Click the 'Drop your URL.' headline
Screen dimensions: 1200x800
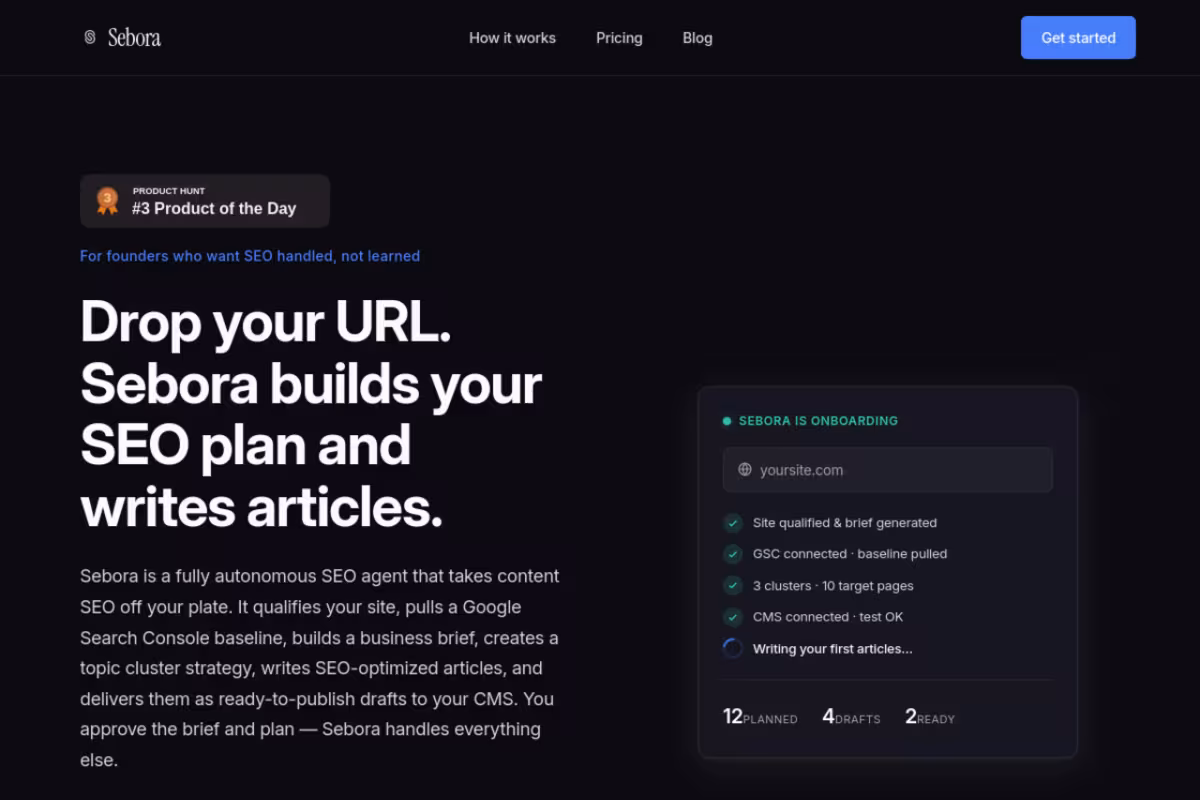point(265,322)
